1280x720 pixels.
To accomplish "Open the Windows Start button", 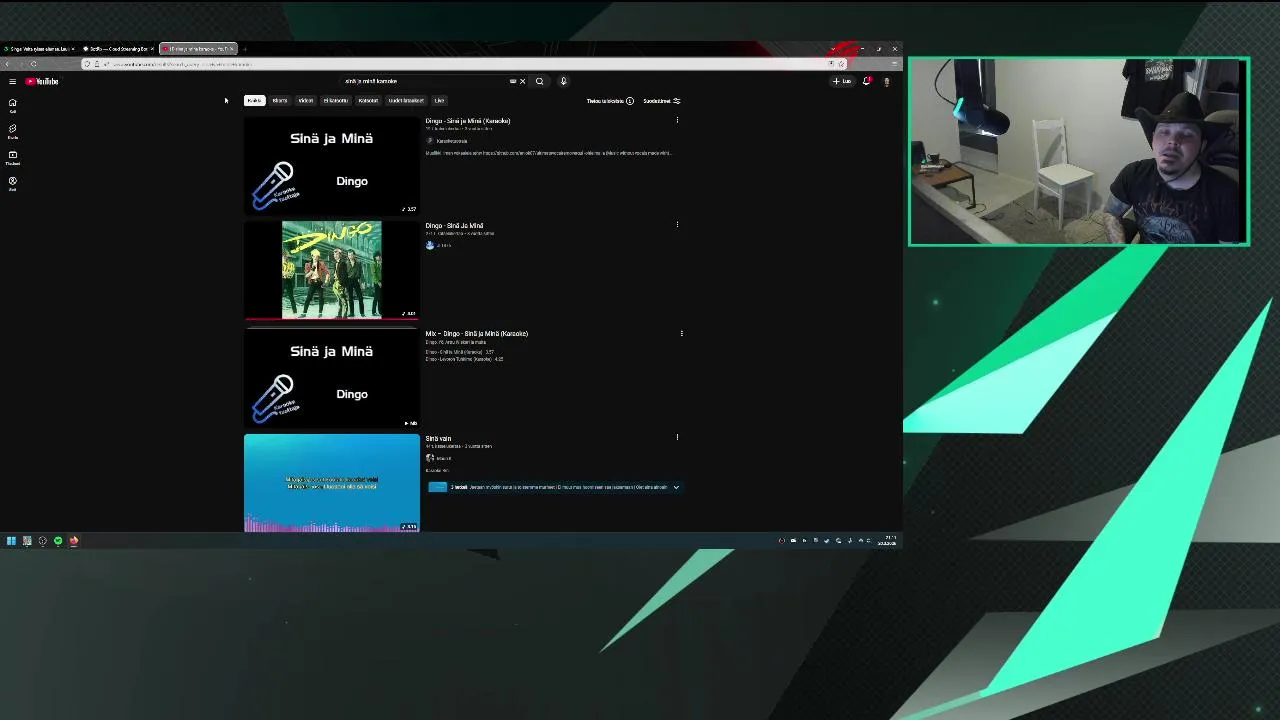I will coord(11,541).
